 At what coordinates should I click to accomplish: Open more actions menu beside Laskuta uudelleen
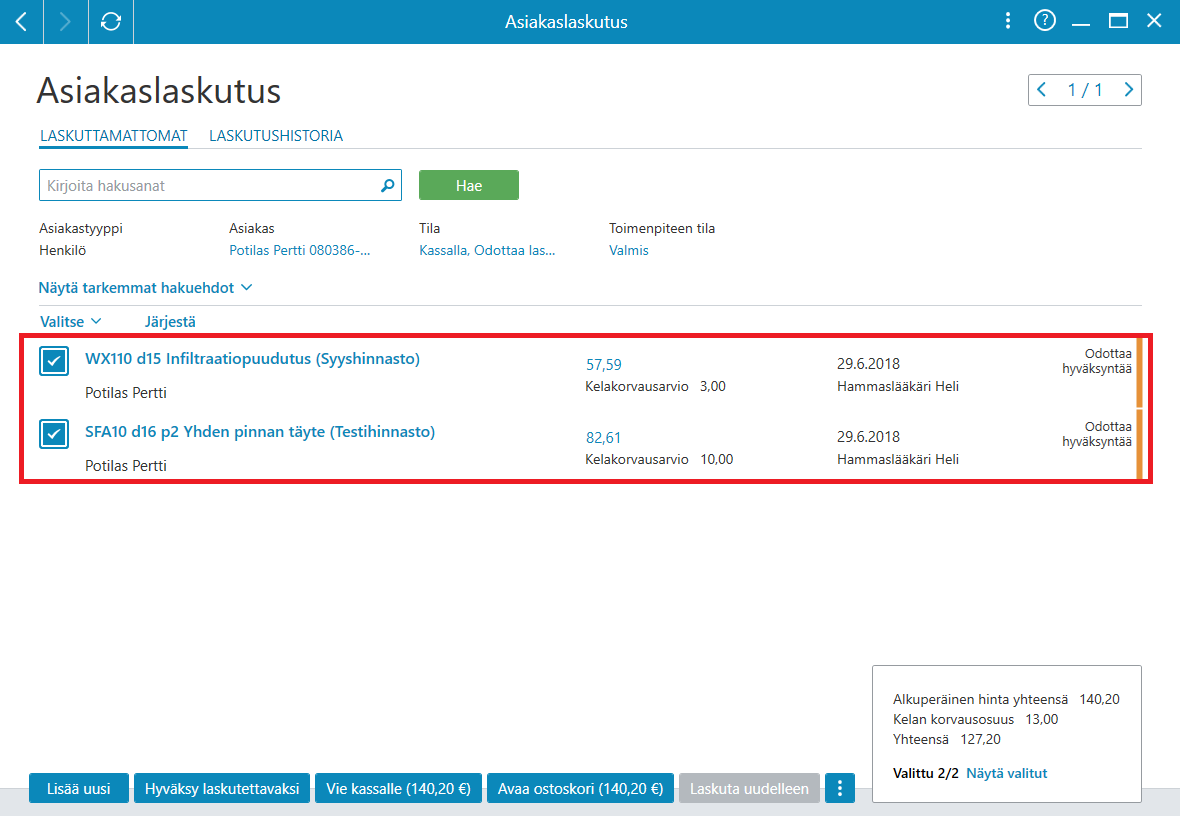839,788
